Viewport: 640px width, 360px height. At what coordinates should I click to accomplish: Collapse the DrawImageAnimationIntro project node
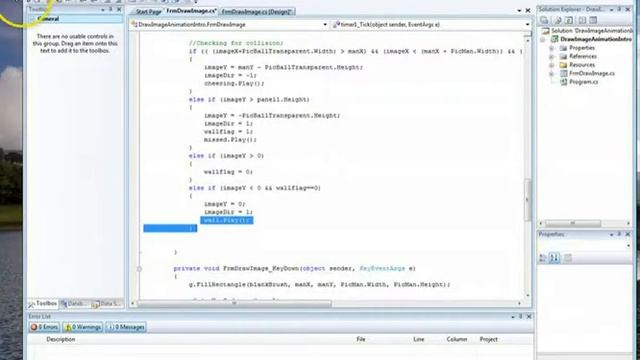(x=543, y=40)
